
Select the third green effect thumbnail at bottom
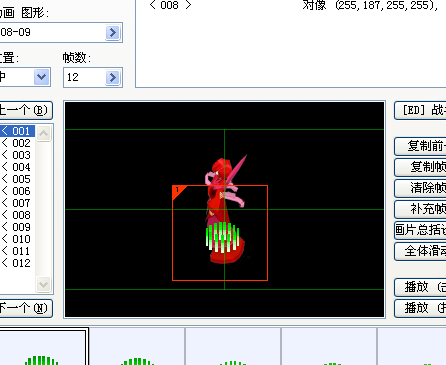(x=233, y=347)
